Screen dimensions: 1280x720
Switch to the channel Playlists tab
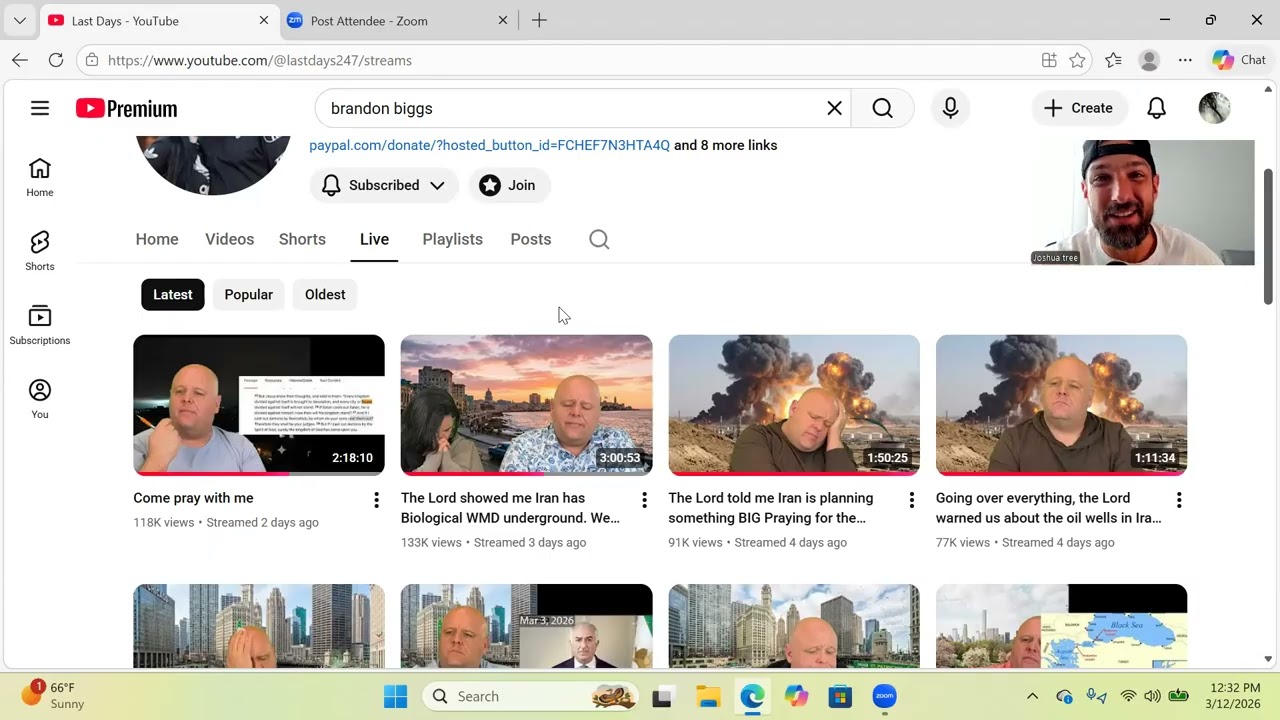click(452, 239)
